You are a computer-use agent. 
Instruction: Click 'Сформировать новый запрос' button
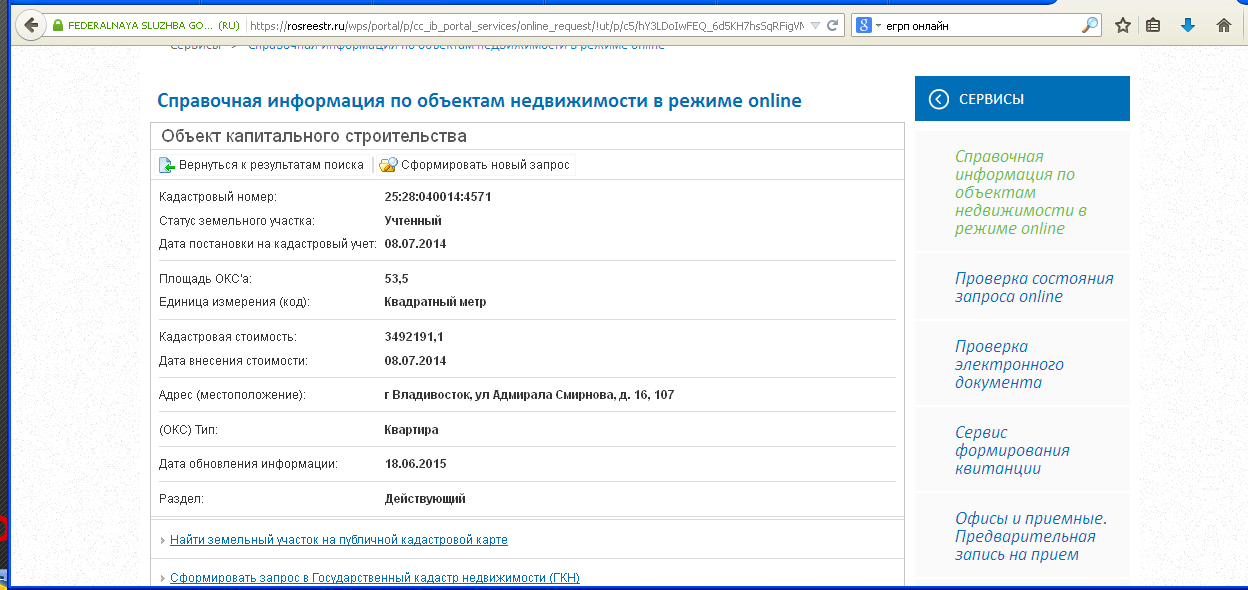click(x=475, y=165)
